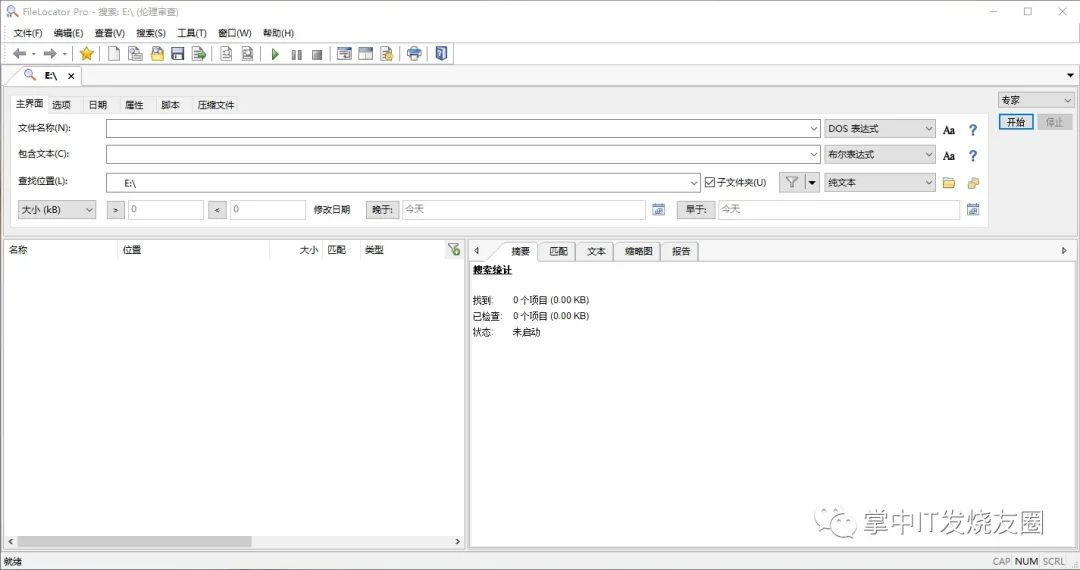
Task: Open help with the blue book icon
Action: point(442,53)
